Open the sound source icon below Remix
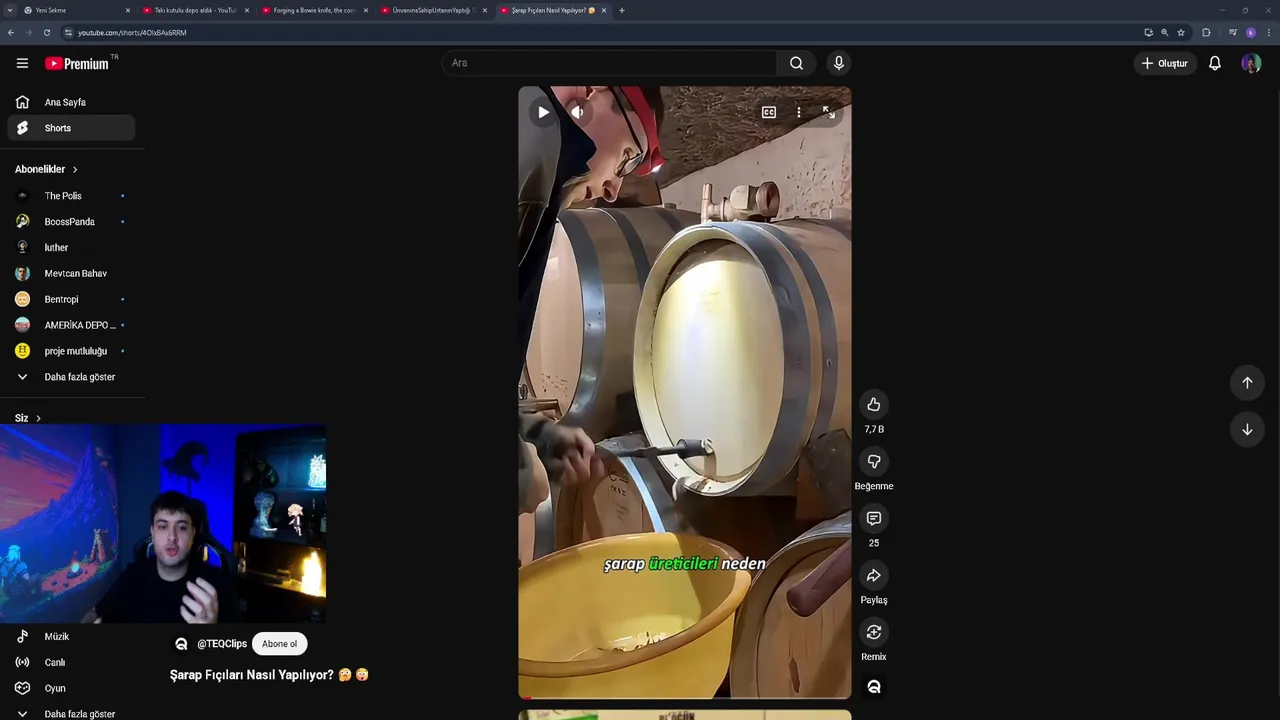Viewport: 1280px width, 720px height. click(x=874, y=687)
